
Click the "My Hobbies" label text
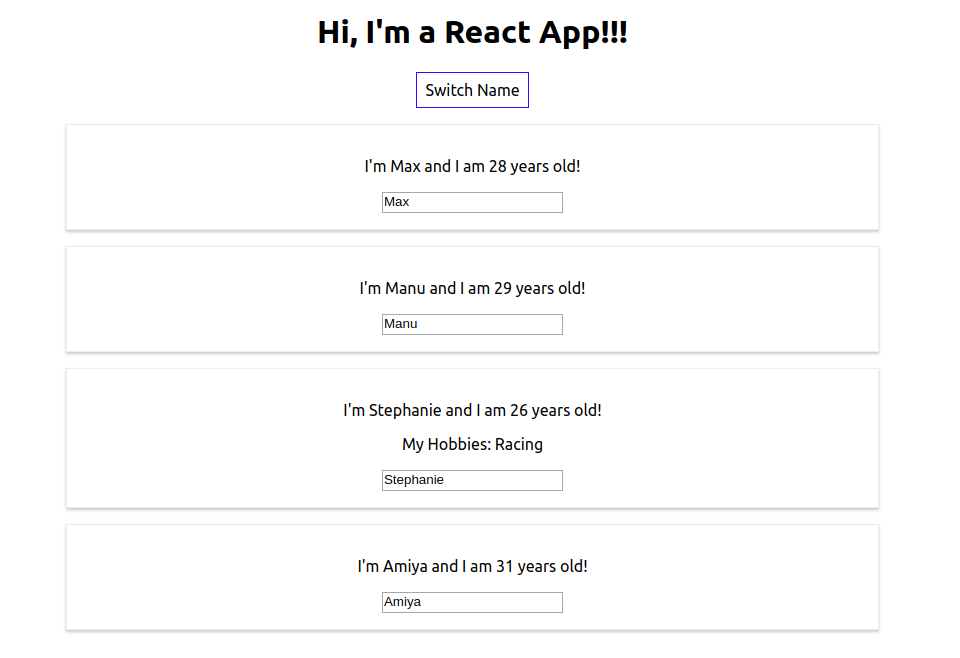point(445,444)
